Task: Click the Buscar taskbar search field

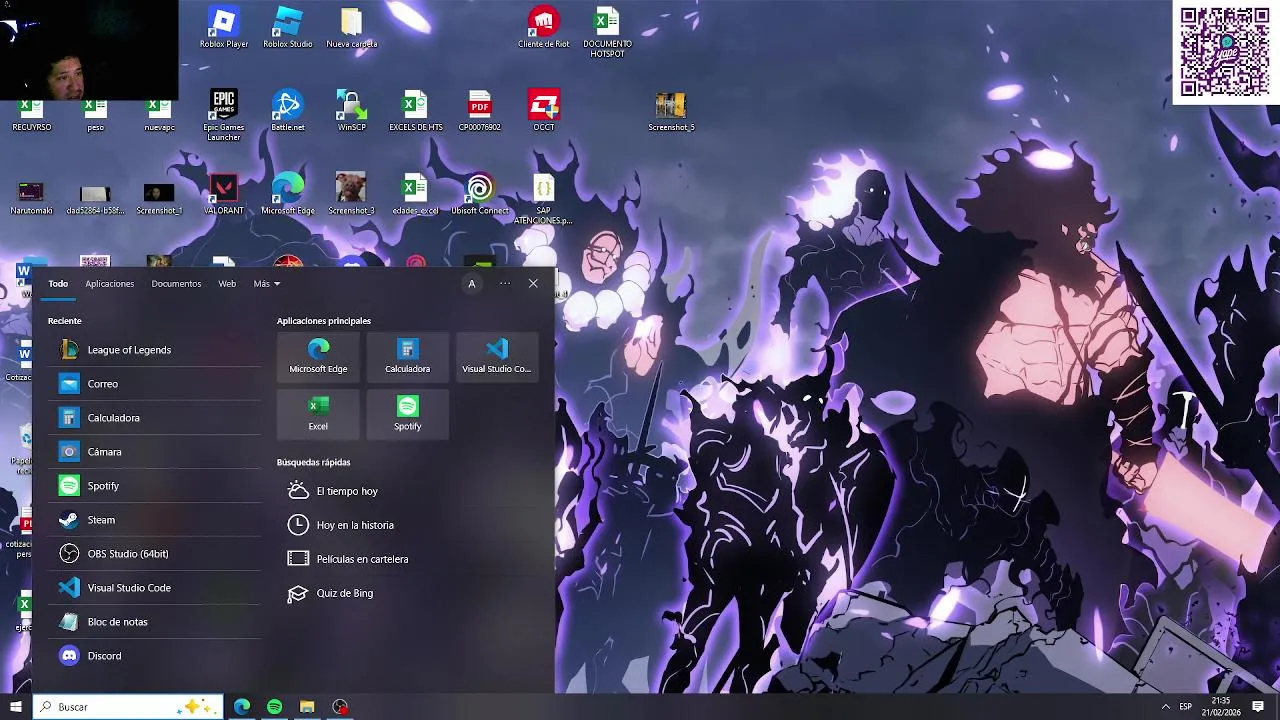Action: (x=128, y=707)
